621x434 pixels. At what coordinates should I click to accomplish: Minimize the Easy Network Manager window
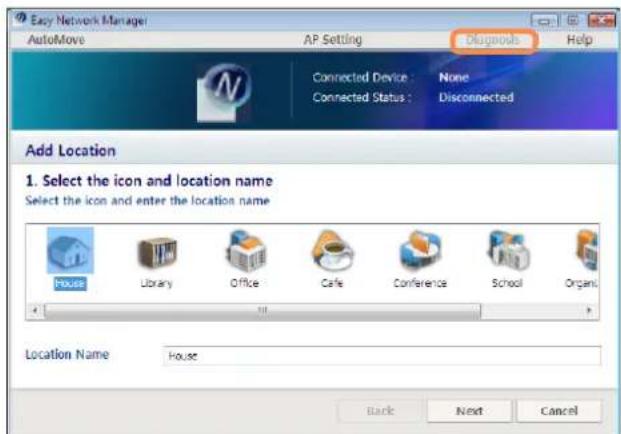click(x=545, y=21)
